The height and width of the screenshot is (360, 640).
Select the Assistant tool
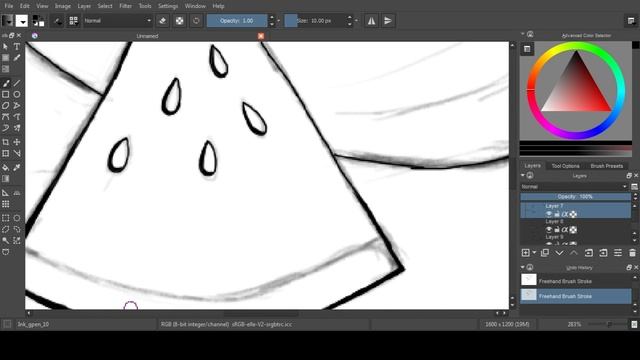6,193
